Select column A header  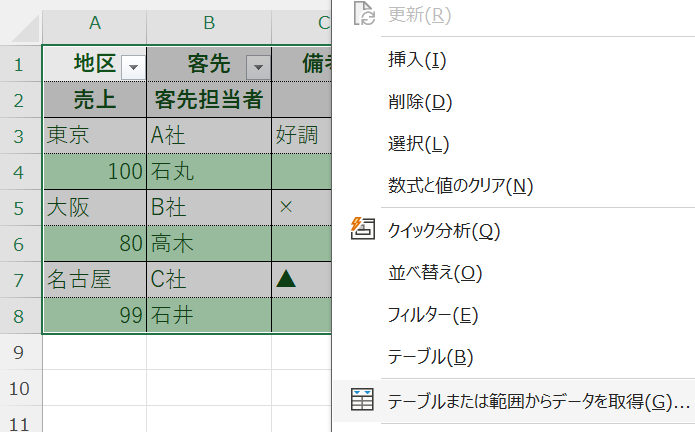point(95,23)
